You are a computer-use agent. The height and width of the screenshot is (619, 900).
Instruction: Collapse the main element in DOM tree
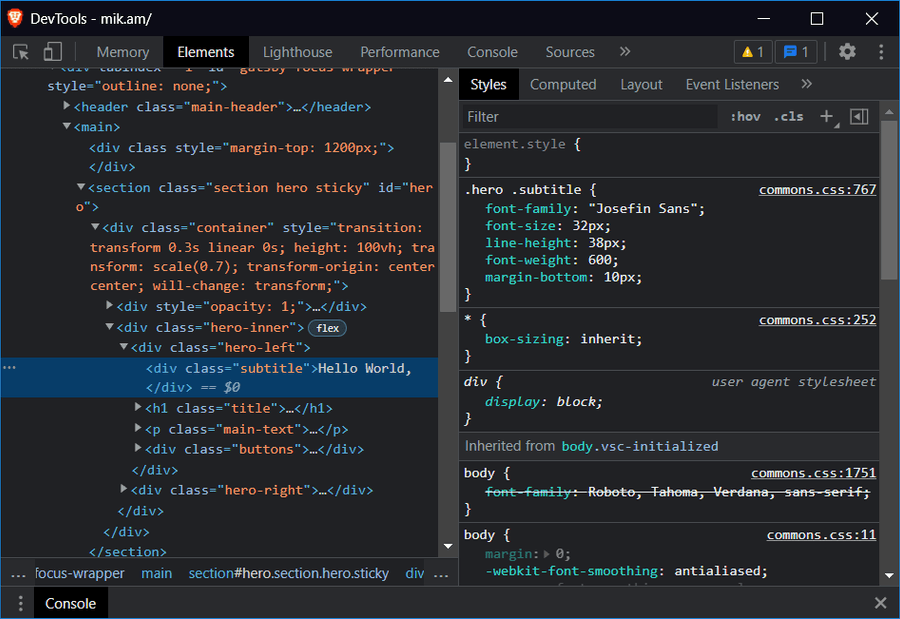point(66,127)
